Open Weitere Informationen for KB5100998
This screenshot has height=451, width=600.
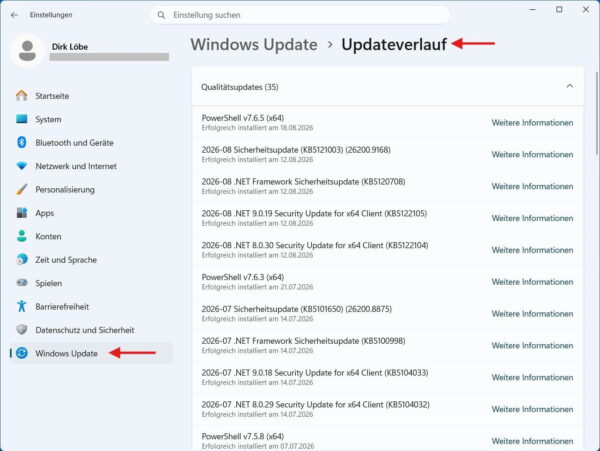[532, 345]
